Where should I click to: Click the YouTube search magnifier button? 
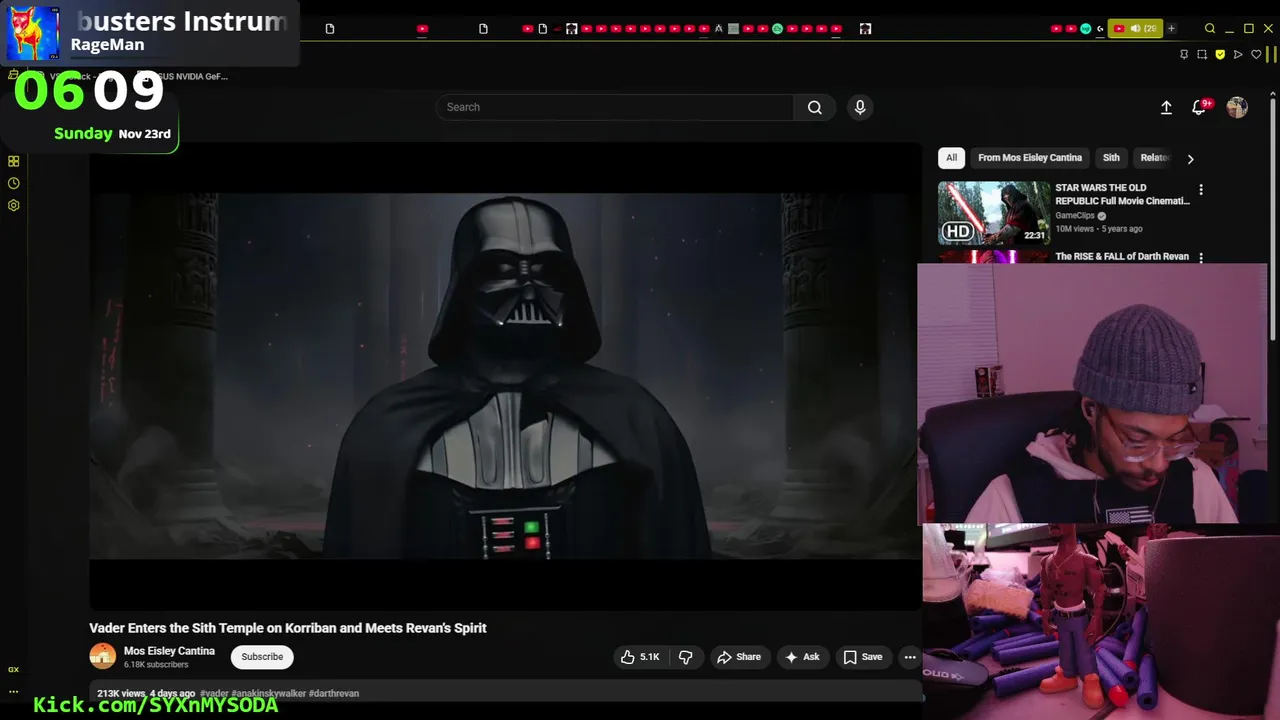[814, 107]
